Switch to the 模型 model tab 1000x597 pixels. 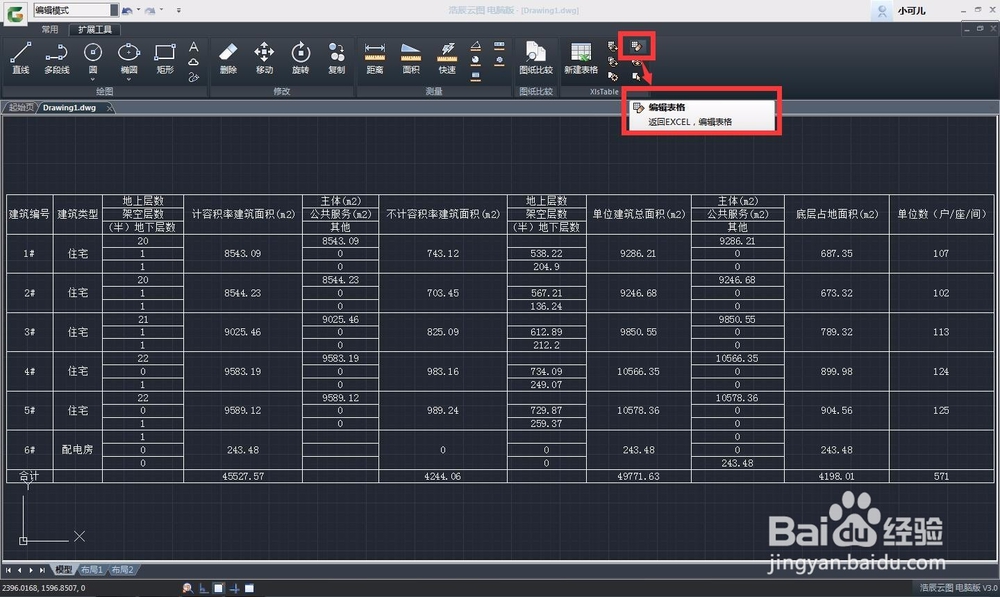(63, 570)
